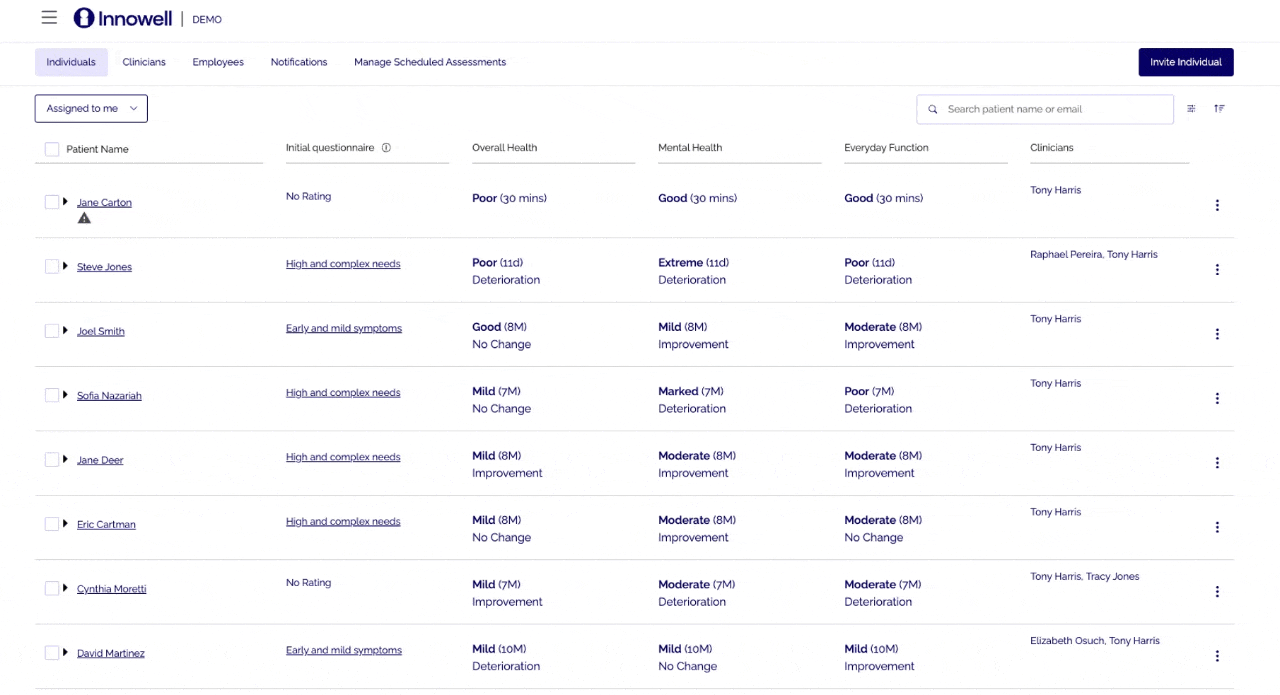Open David Martinez patient link
The image size is (1280, 695).
point(111,653)
